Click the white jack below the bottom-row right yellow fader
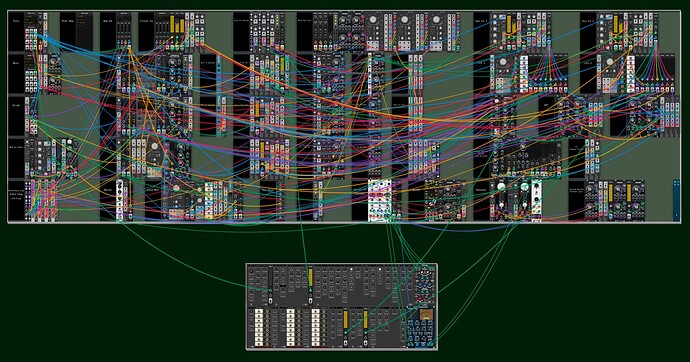Image resolution: width=690 pixels, height=362 pixels. pos(365,344)
